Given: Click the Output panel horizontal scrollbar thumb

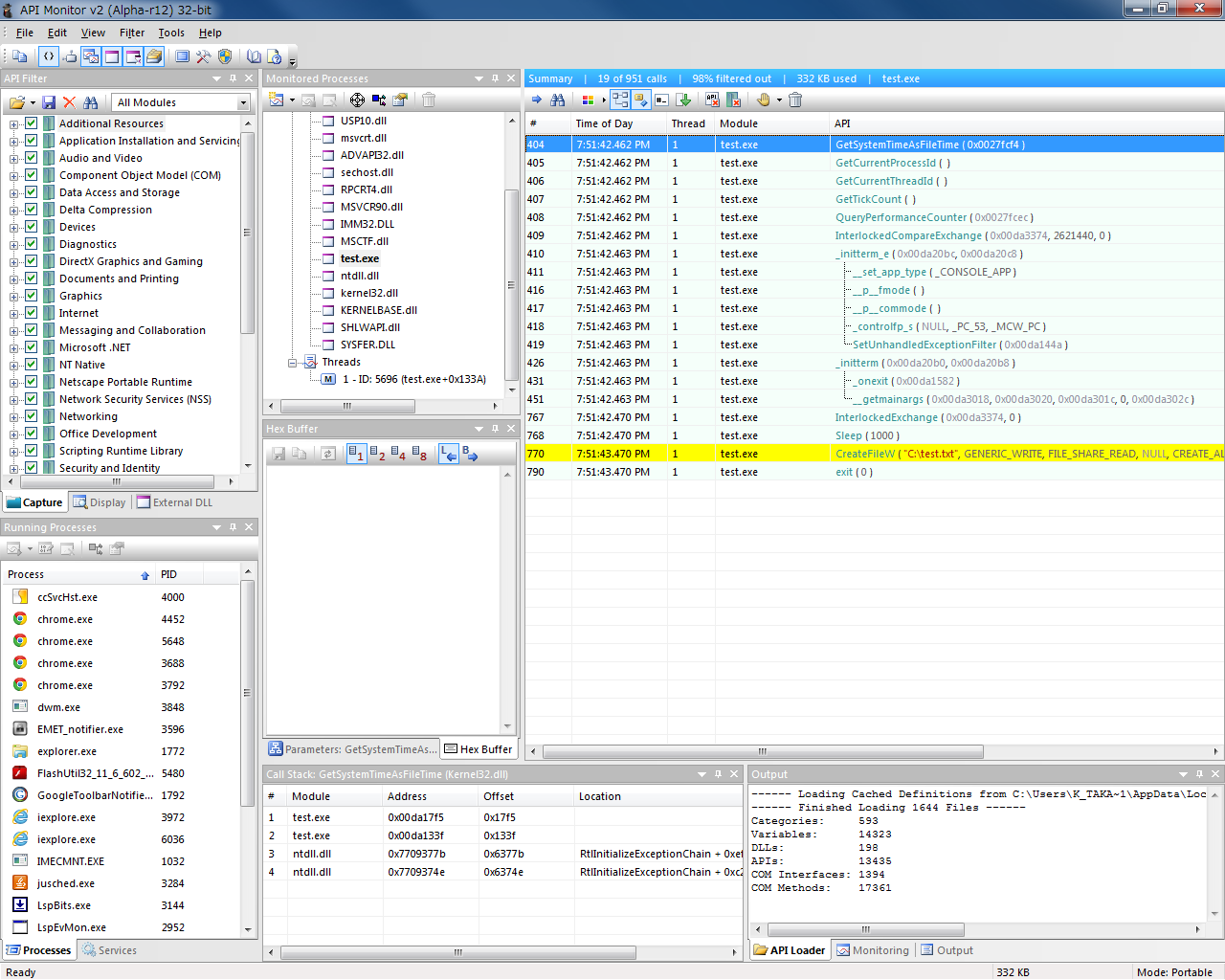Looking at the screenshot, I should pos(865,929).
